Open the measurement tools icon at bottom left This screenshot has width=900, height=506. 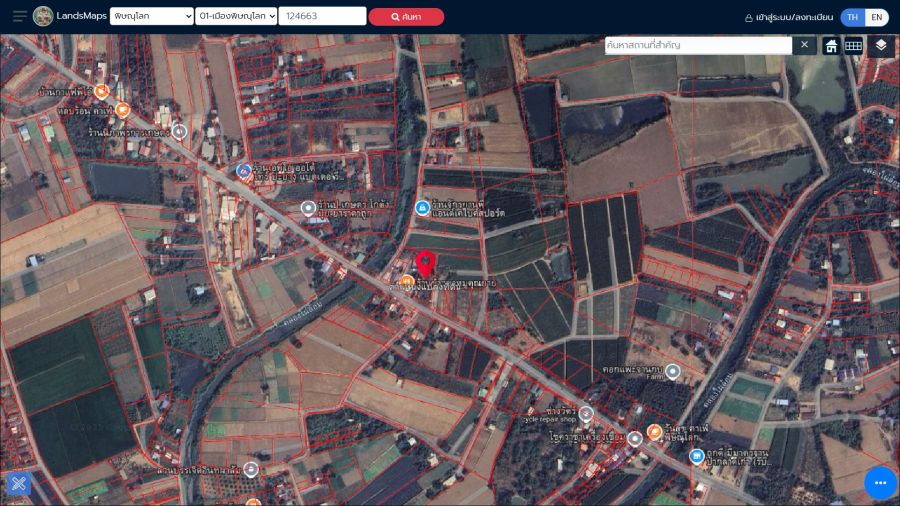click(x=18, y=484)
